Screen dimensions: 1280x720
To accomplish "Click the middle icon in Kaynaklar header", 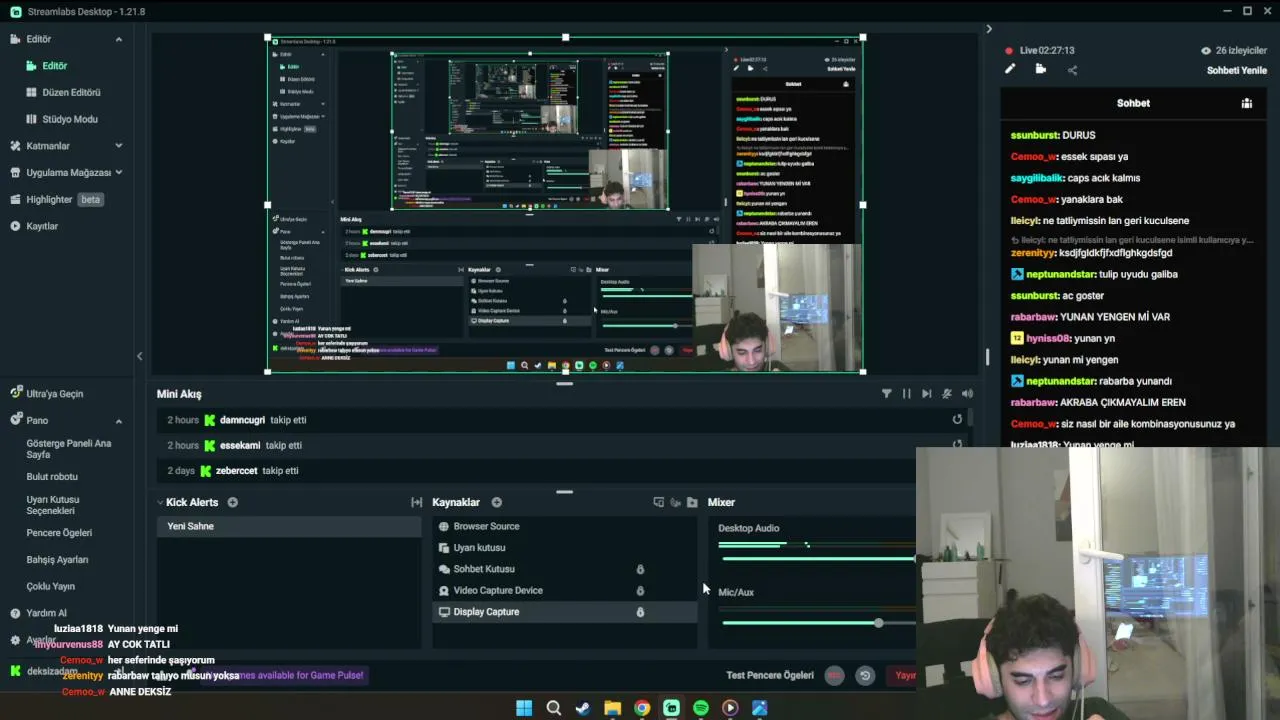I will tap(675, 502).
